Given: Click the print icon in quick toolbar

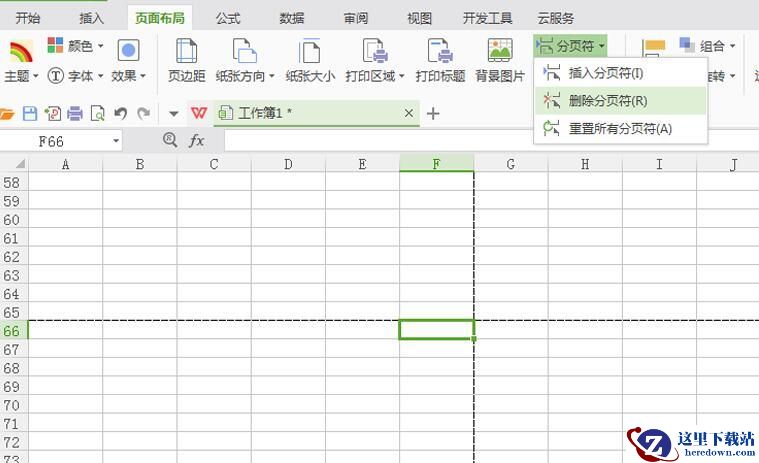Looking at the screenshot, I should click(x=75, y=114).
